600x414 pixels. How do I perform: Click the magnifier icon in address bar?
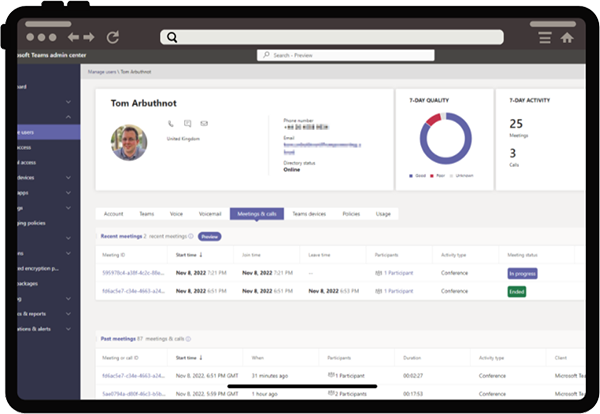[172, 37]
